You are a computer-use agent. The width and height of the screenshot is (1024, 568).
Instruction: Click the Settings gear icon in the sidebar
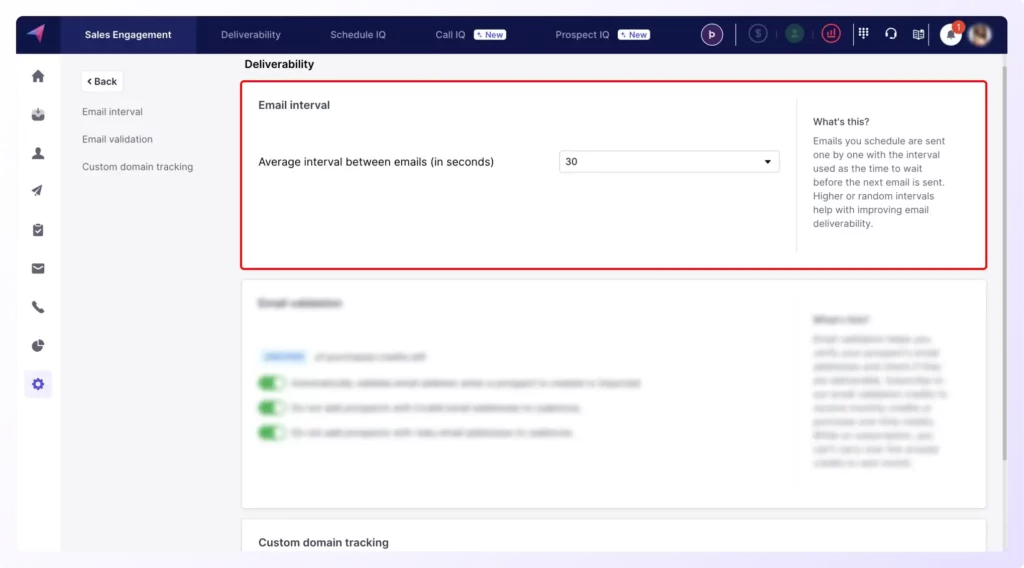[x=38, y=384]
